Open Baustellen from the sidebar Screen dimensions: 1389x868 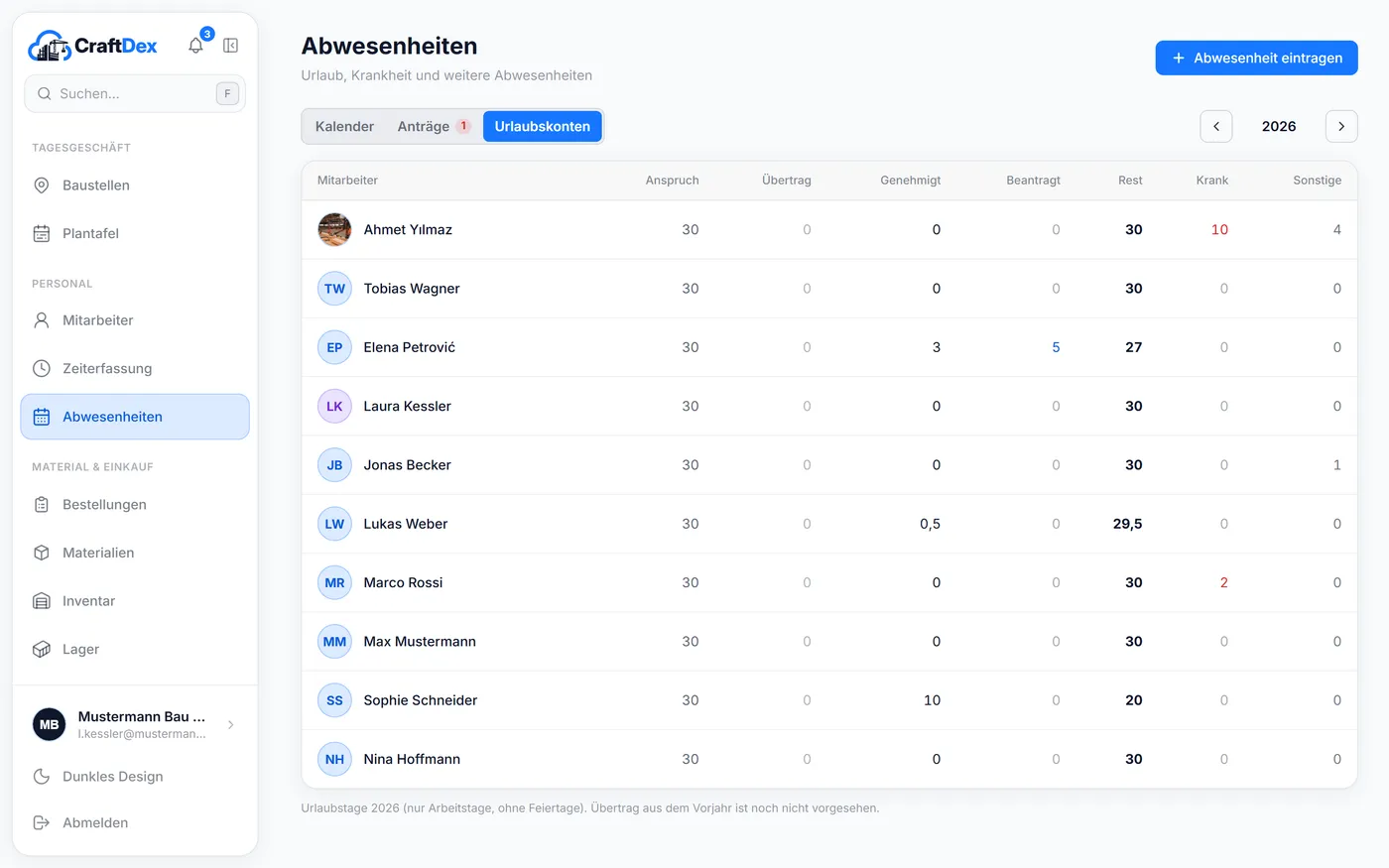click(x=135, y=186)
